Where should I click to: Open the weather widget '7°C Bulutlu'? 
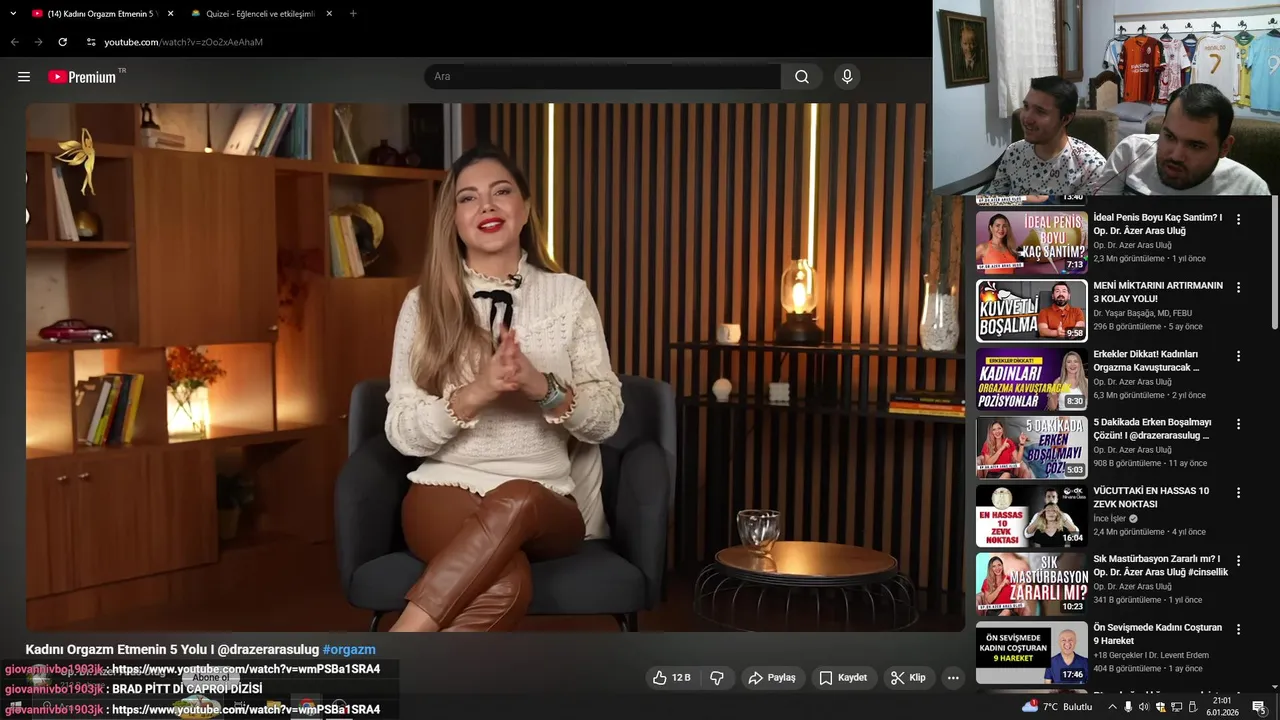click(x=1057, y=706)
